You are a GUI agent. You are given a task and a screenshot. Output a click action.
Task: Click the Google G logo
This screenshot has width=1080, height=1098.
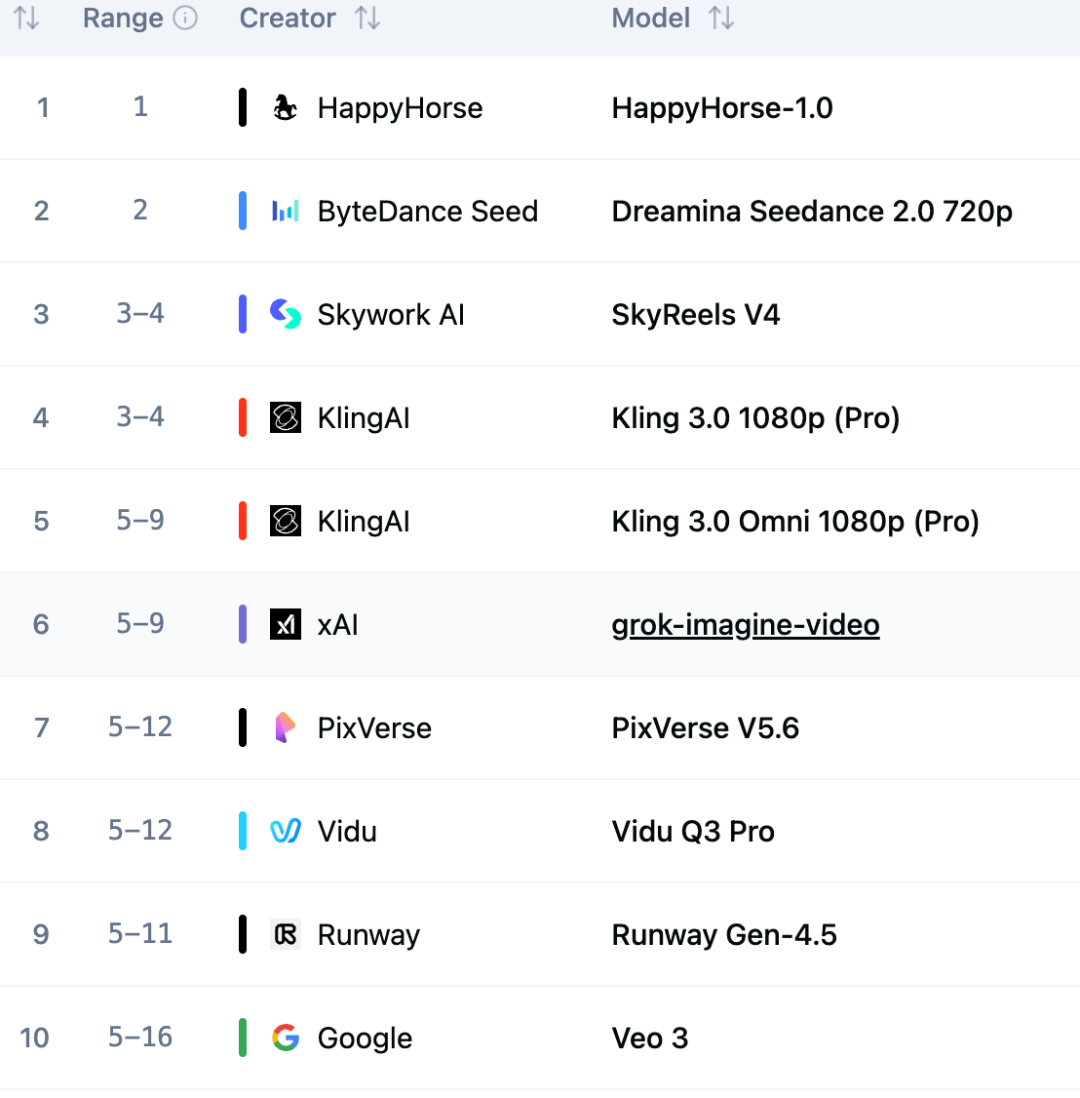pyautogui.click(x=285, y=1038)
